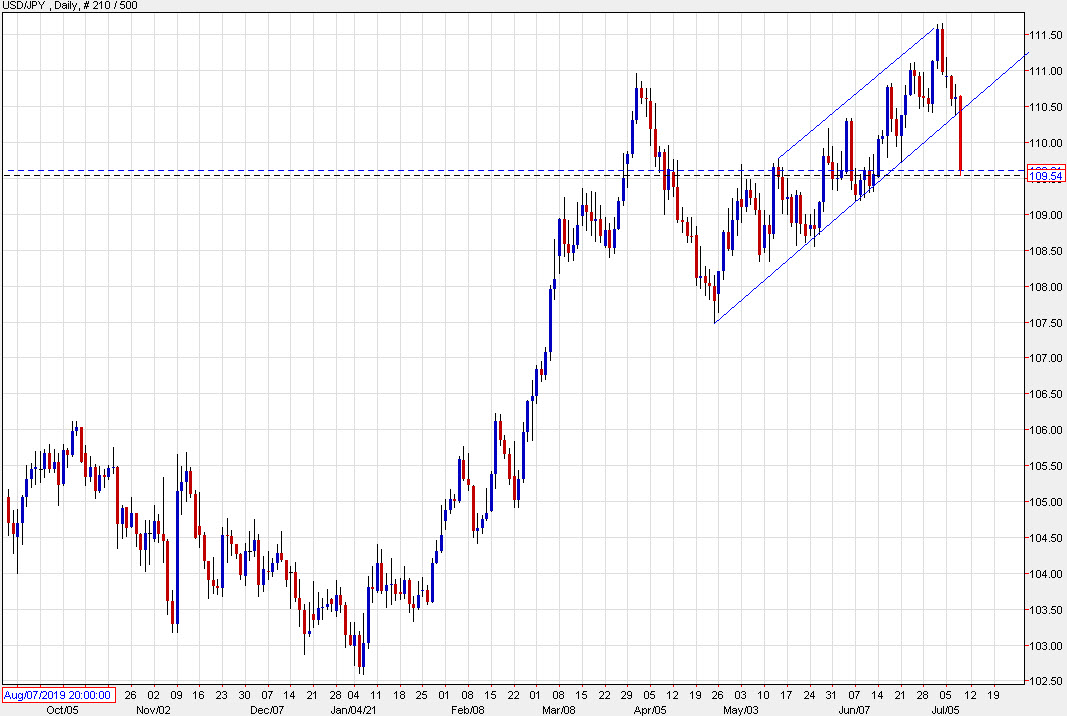
Task: Click the 106.00 price axis label
Action: [x=1046, y=430]
